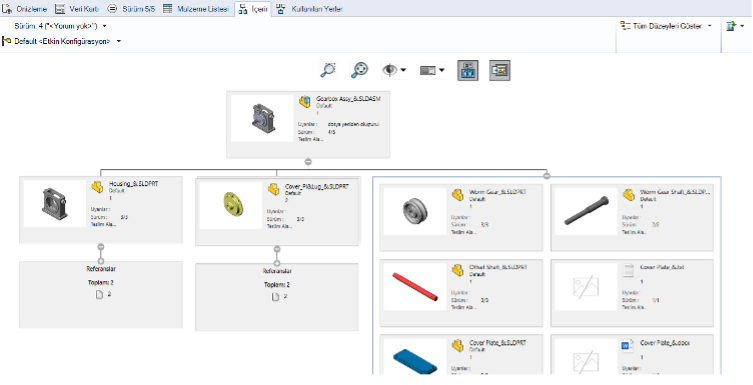This screenshot has height=385, width=753.
Task: Click the Gearbox Assy assembly file icon
Action: pyautogui.click(x=305, y=102)
